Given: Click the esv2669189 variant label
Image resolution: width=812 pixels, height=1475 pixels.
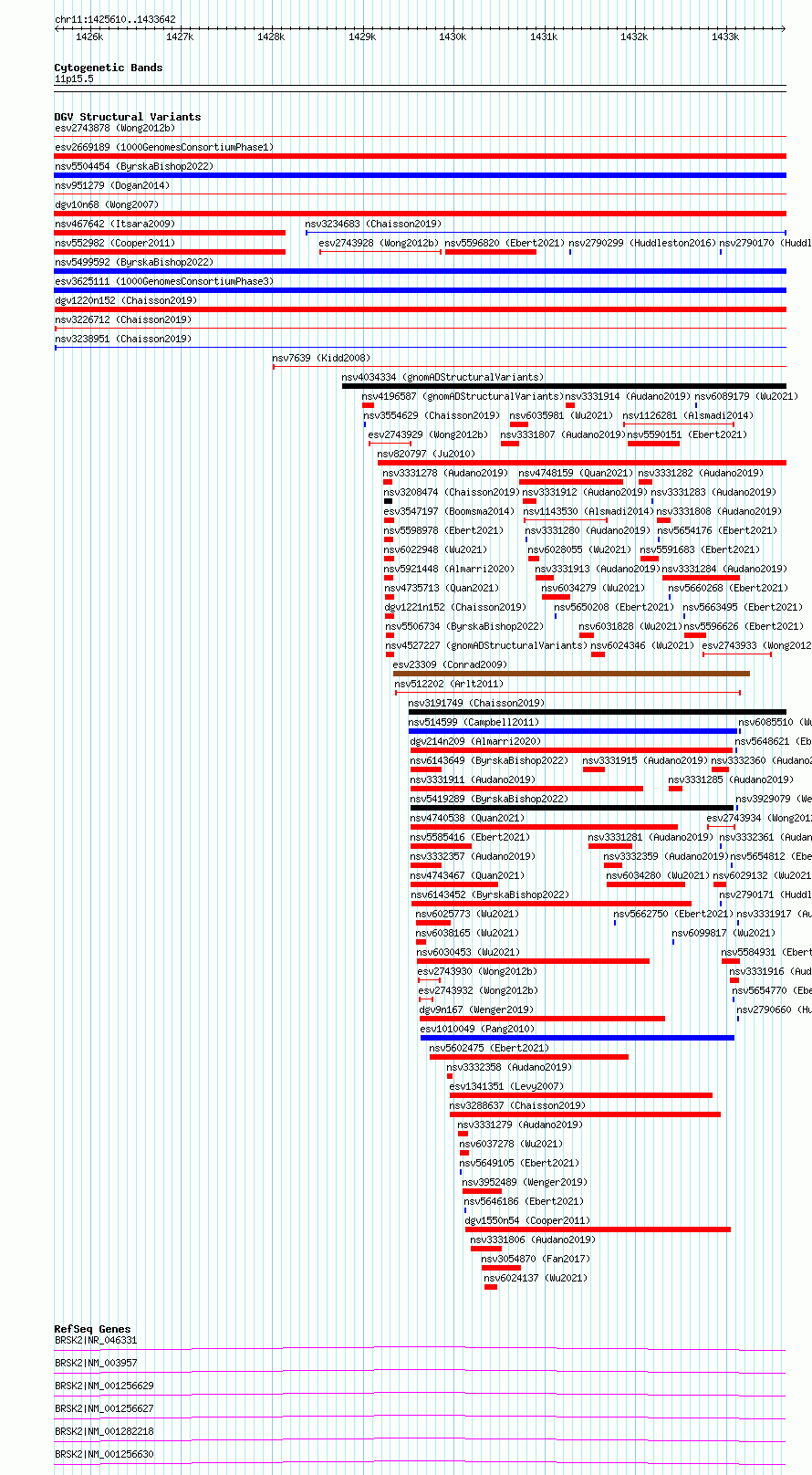Looking at the screenshot, I should tap(164, 147).
